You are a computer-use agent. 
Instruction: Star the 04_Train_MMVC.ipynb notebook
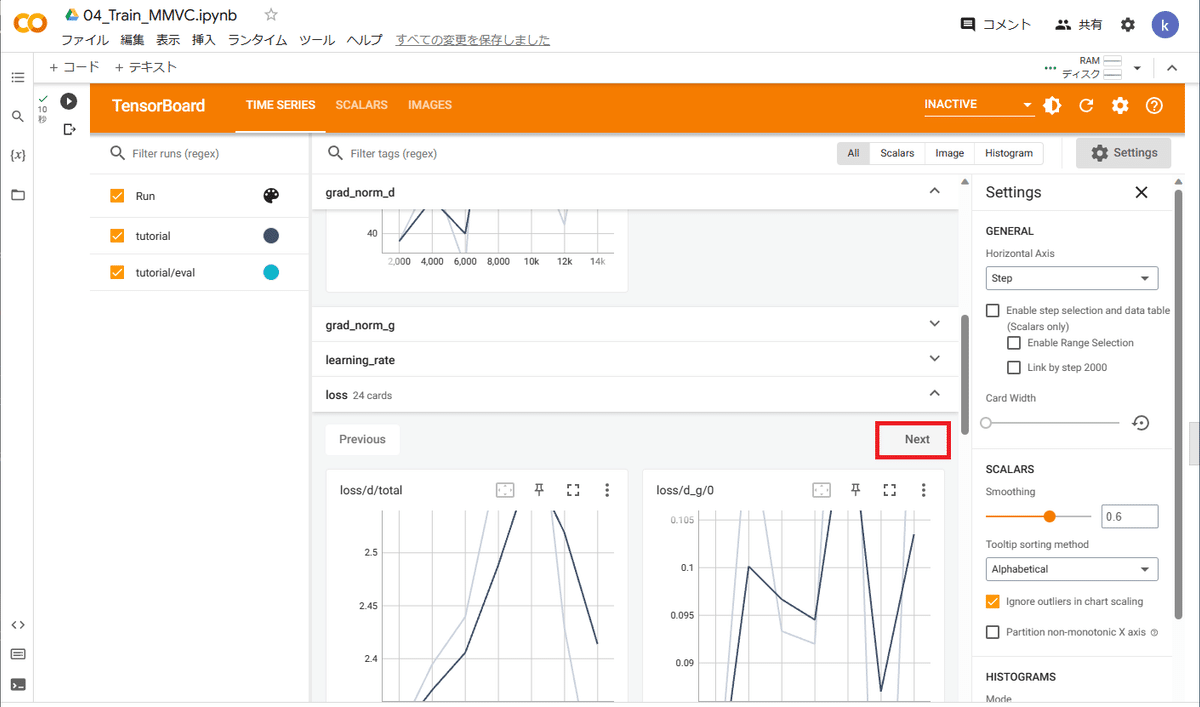(271, 15)
